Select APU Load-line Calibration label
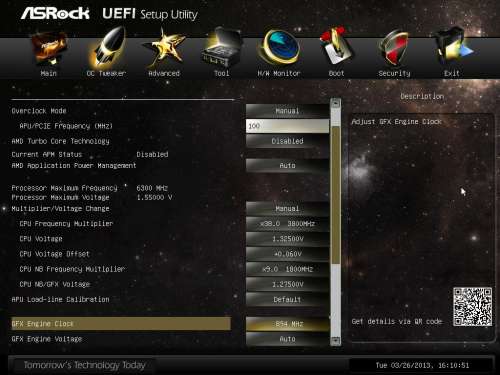 coord(60,299)
